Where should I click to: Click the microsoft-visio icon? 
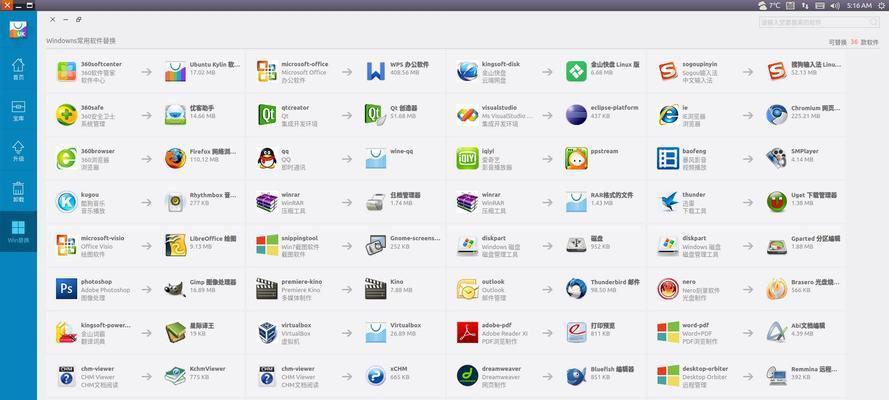(x=66, y=245)
